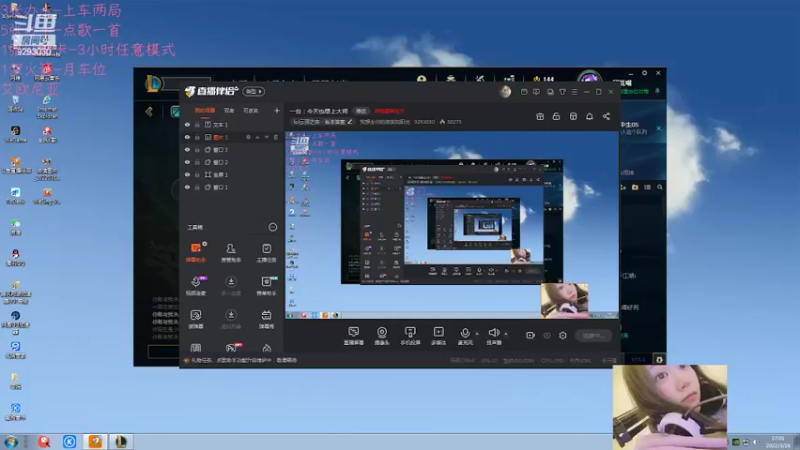The image size is (800, 450).
Task: Select the 窗口 1 layer row
Action: 232,187
